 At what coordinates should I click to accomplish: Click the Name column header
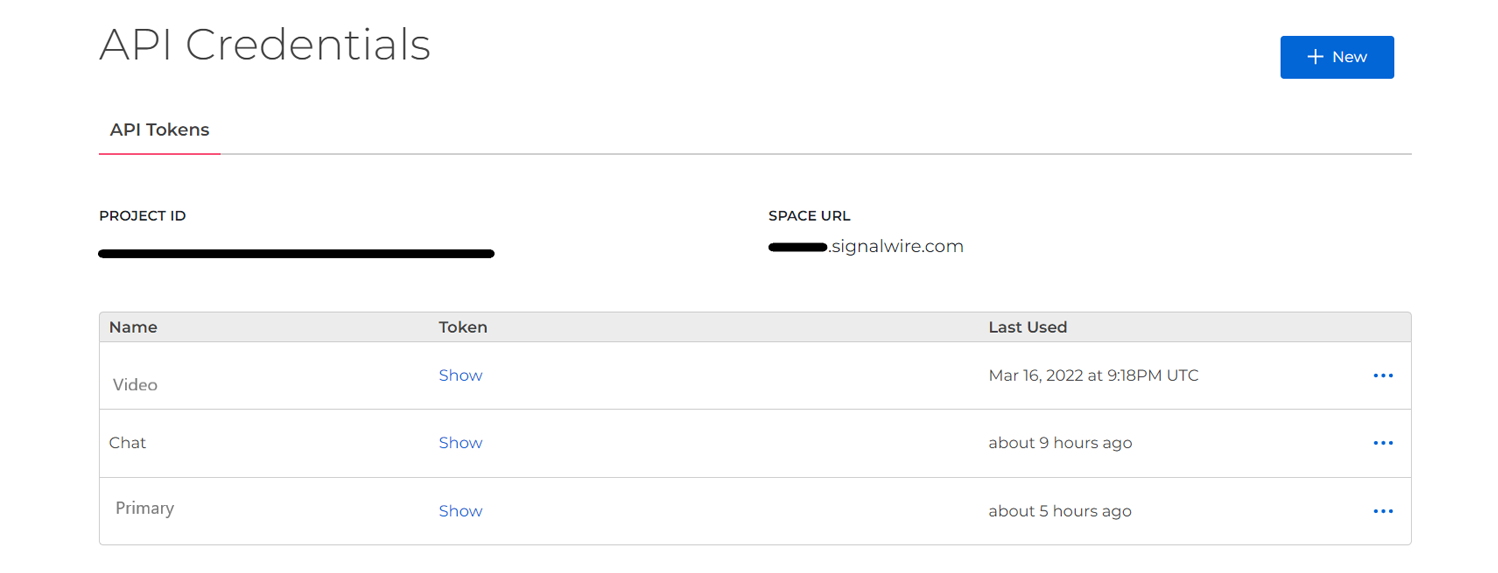click(x=133, y=327)
